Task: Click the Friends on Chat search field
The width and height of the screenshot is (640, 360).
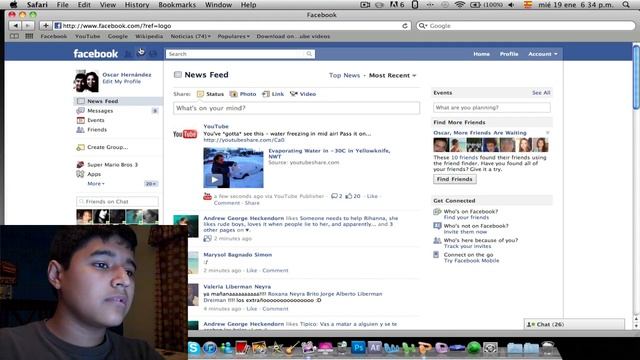Action: 117,202
